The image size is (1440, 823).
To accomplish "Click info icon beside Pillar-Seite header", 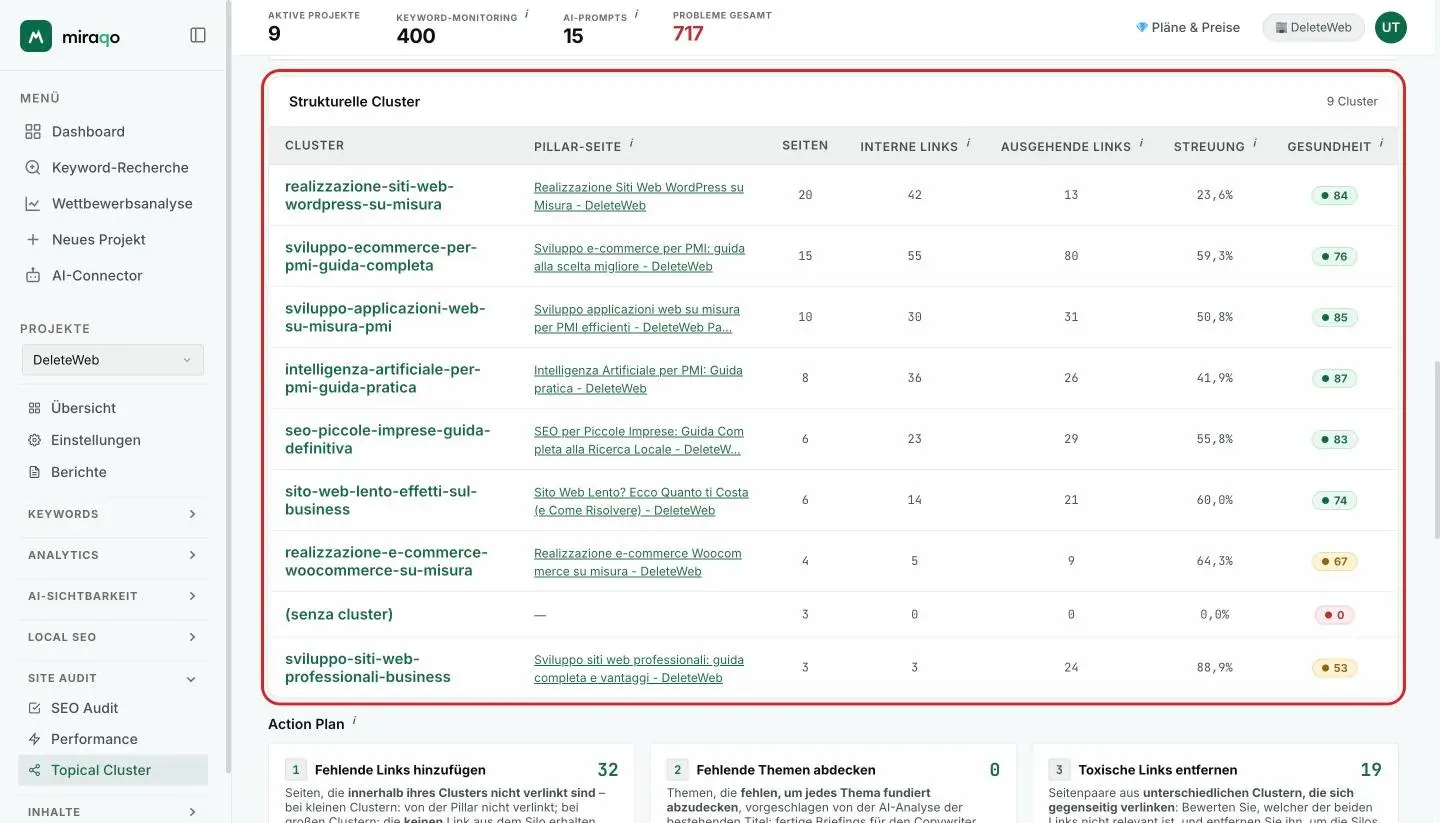I will (x=631, y=144).
